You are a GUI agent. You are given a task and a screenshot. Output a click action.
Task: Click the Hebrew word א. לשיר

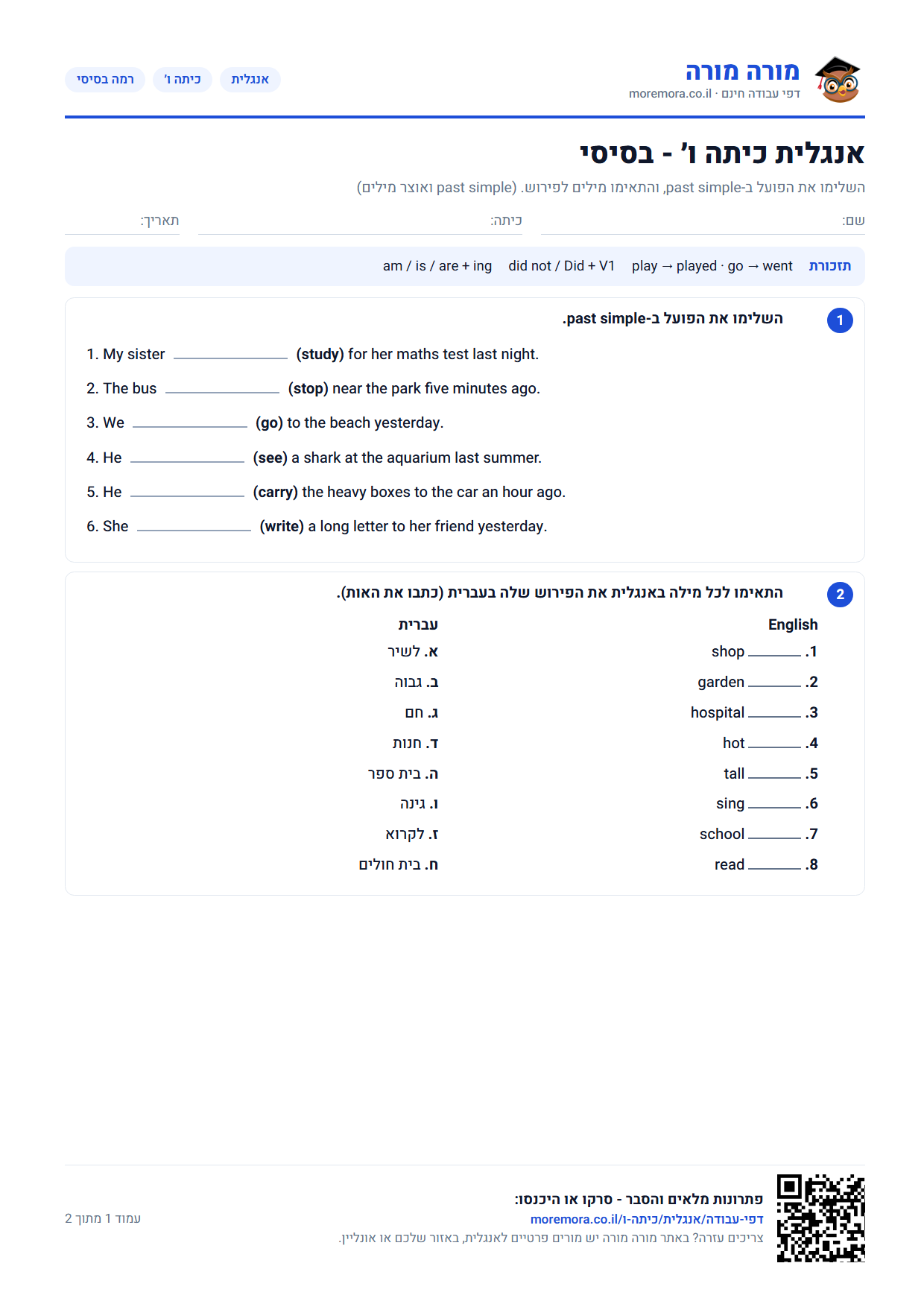coord(413,652)
